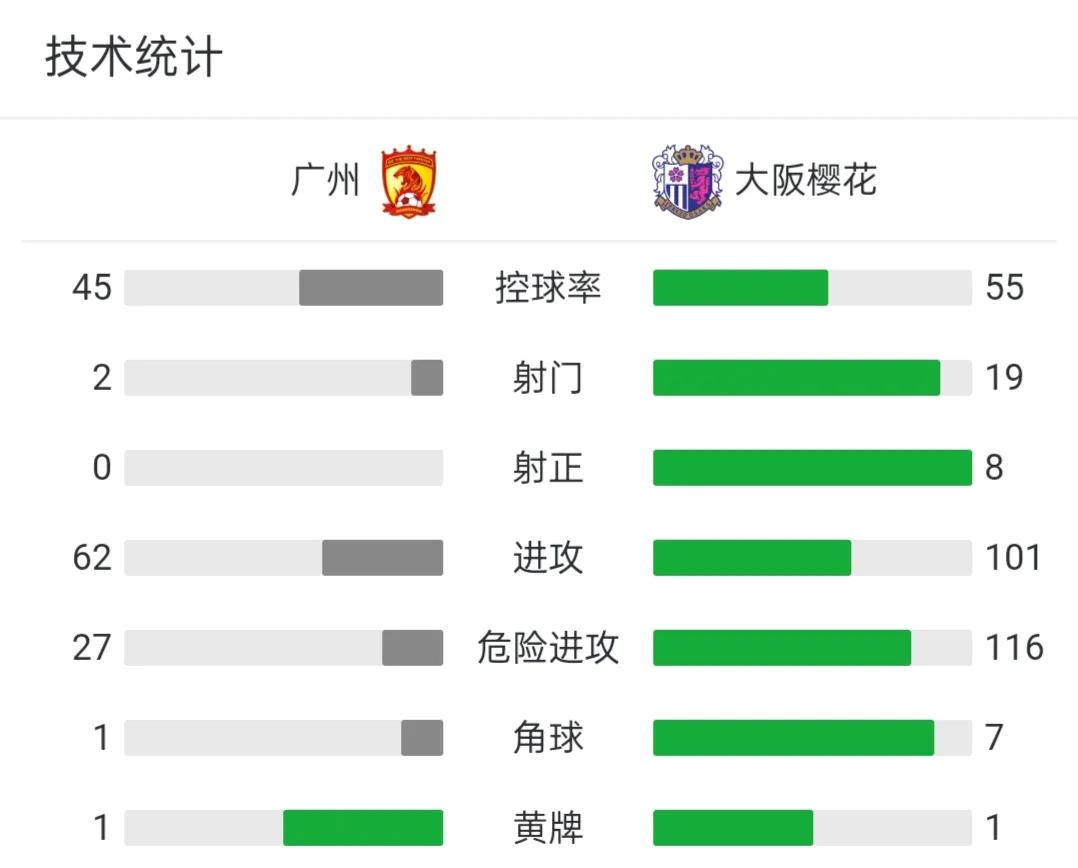Viewport: 1078px width, 868px height.
Task: Open the 广州 team name link
Action: tap(326, 182)
